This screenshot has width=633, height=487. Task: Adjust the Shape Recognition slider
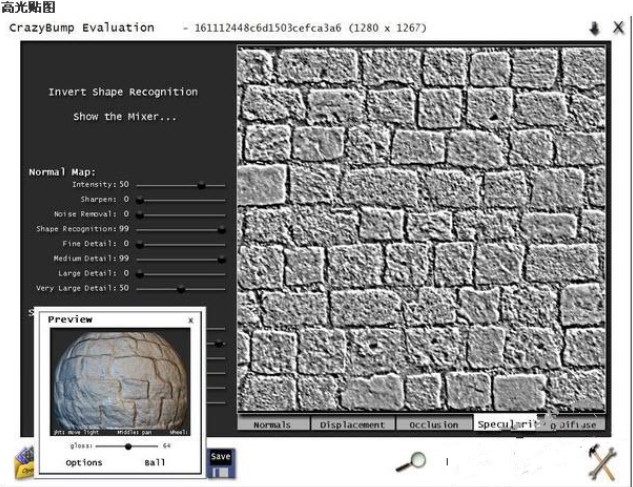(x=181, y=230)
